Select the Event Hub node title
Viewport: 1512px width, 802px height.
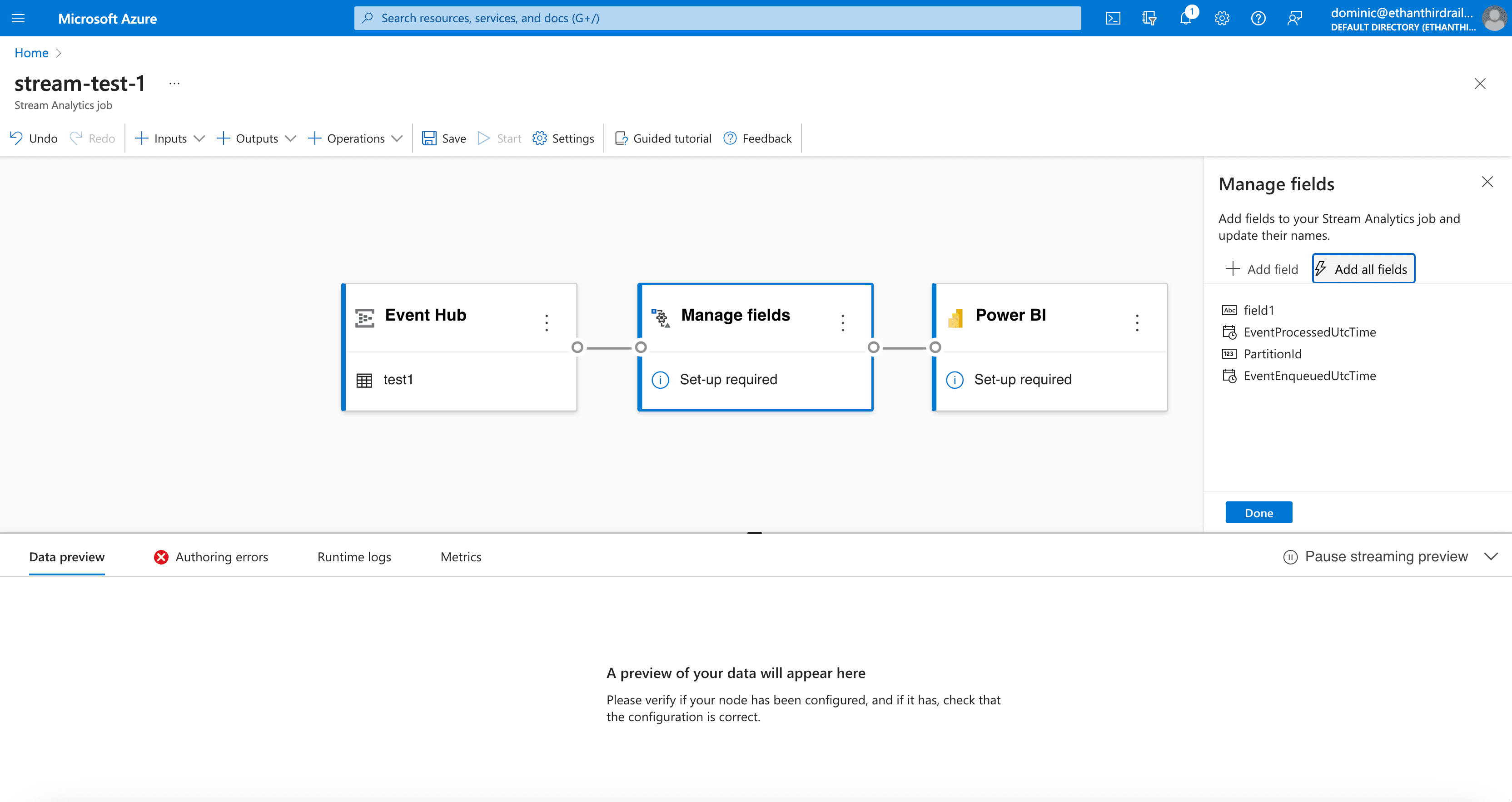tap(426, 315)
